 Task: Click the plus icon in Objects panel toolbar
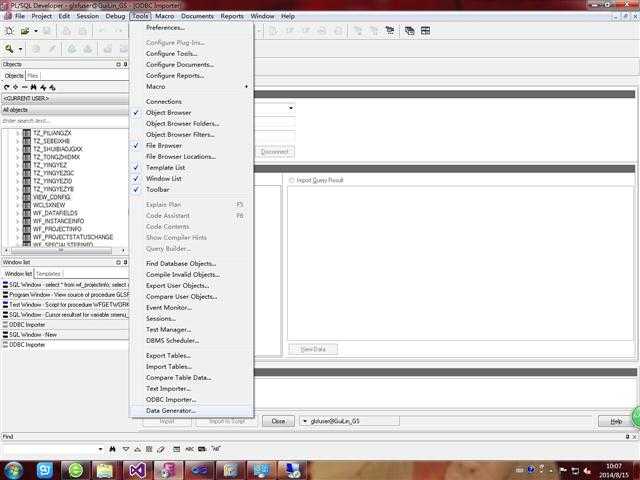click(x=16, y=87)
